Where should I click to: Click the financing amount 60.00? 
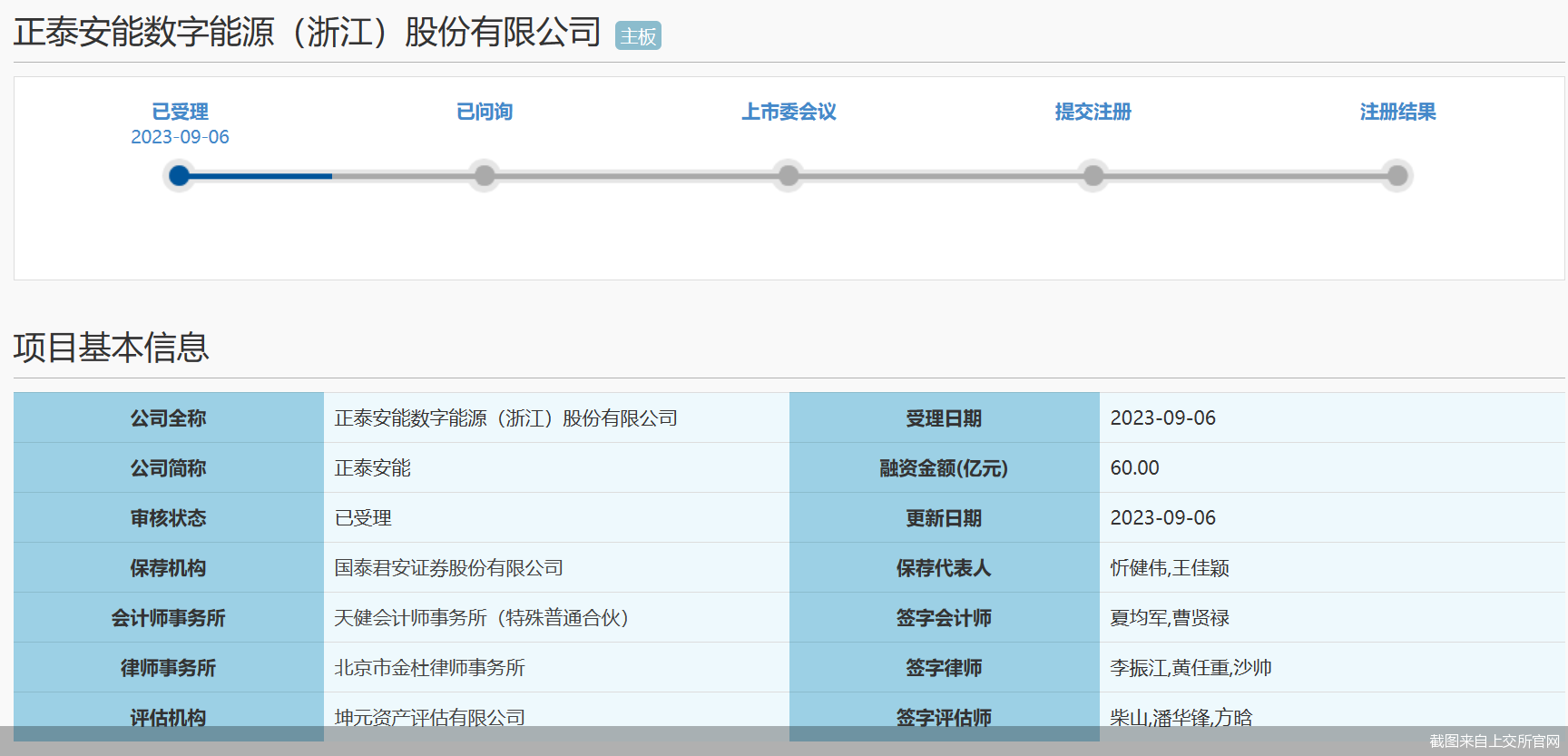[1135, 468]
